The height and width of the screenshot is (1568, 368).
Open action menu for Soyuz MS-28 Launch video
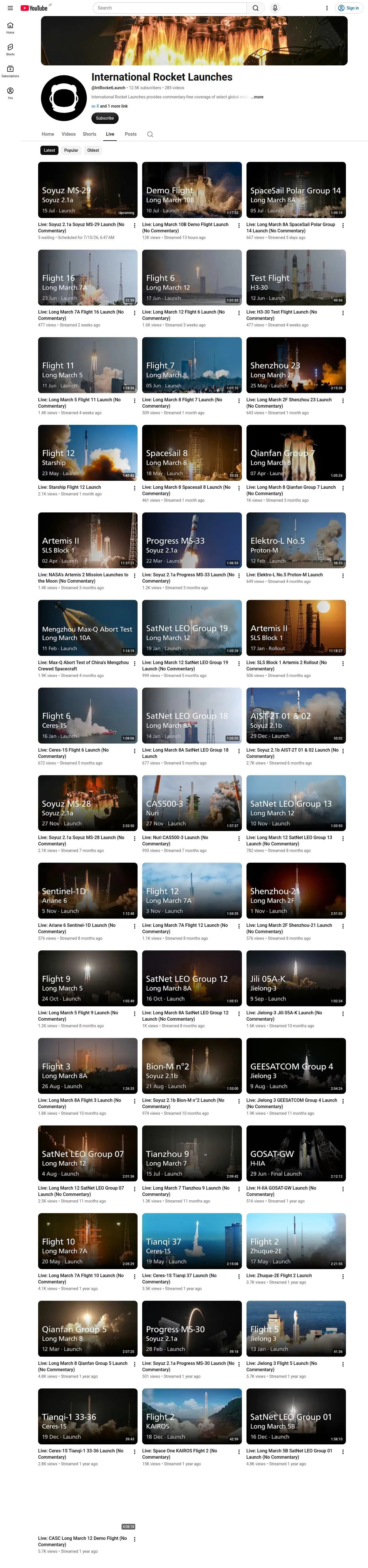point(134,839)
